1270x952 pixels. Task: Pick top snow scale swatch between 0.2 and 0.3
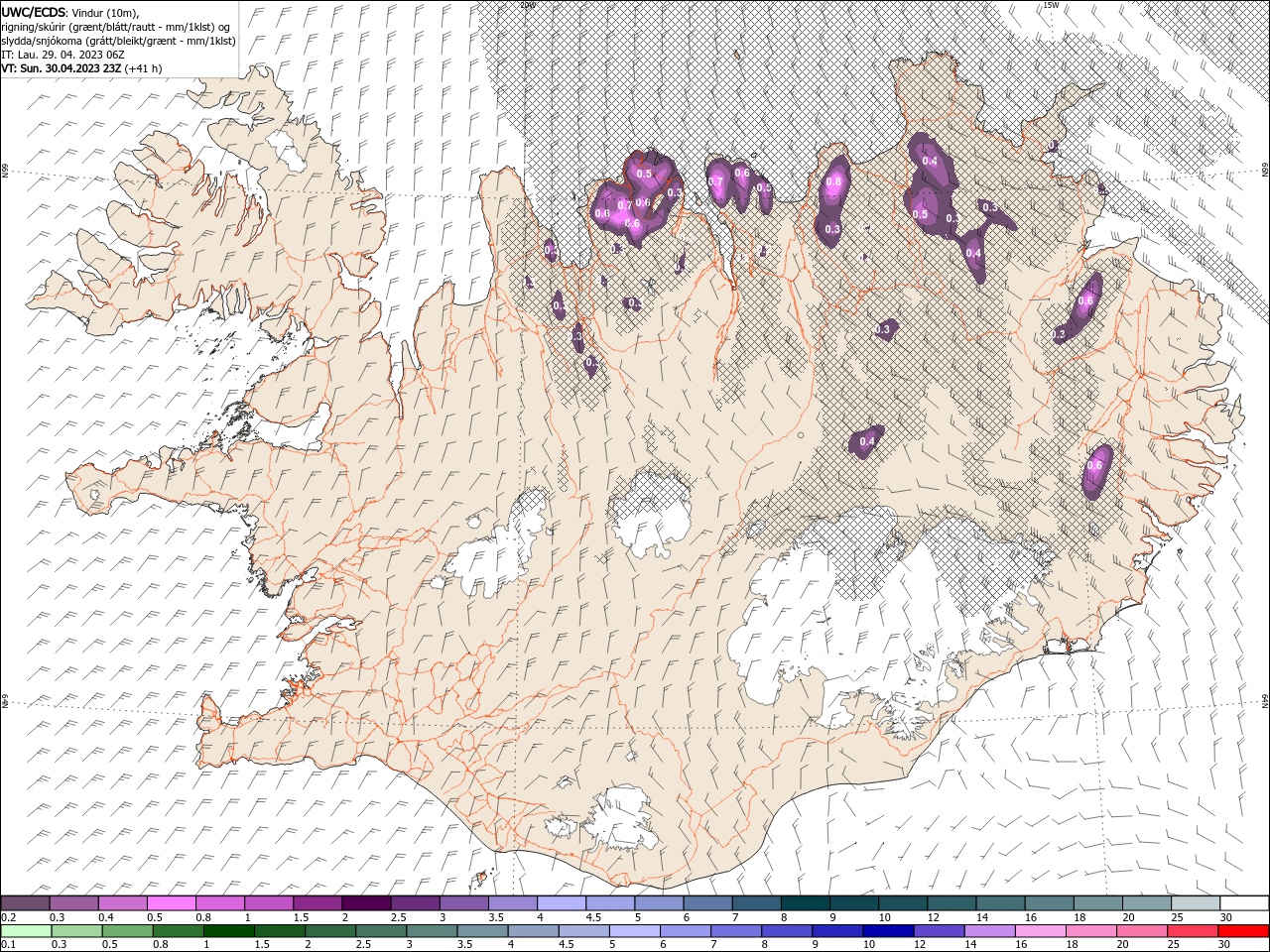(x=25, y=902)
